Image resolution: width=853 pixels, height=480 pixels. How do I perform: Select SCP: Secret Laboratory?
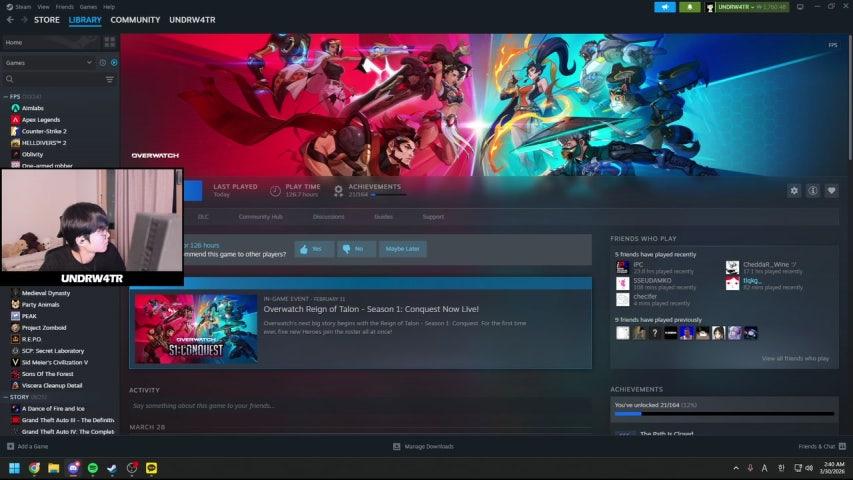click(53, 350)
